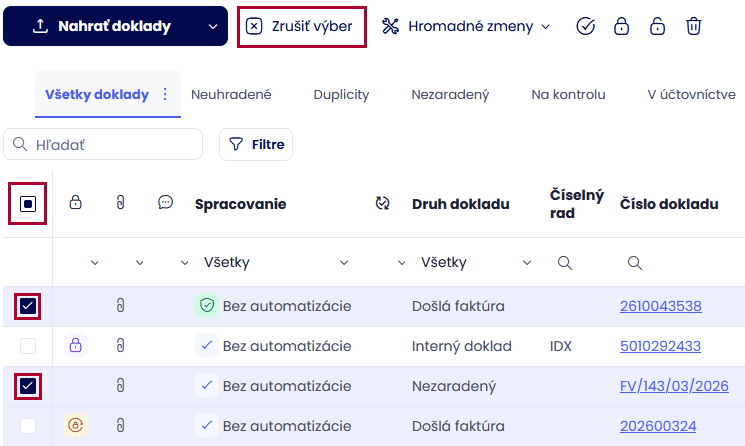Open the Duplicity tab
Screen dimensions: 745x446
[341, 94]
